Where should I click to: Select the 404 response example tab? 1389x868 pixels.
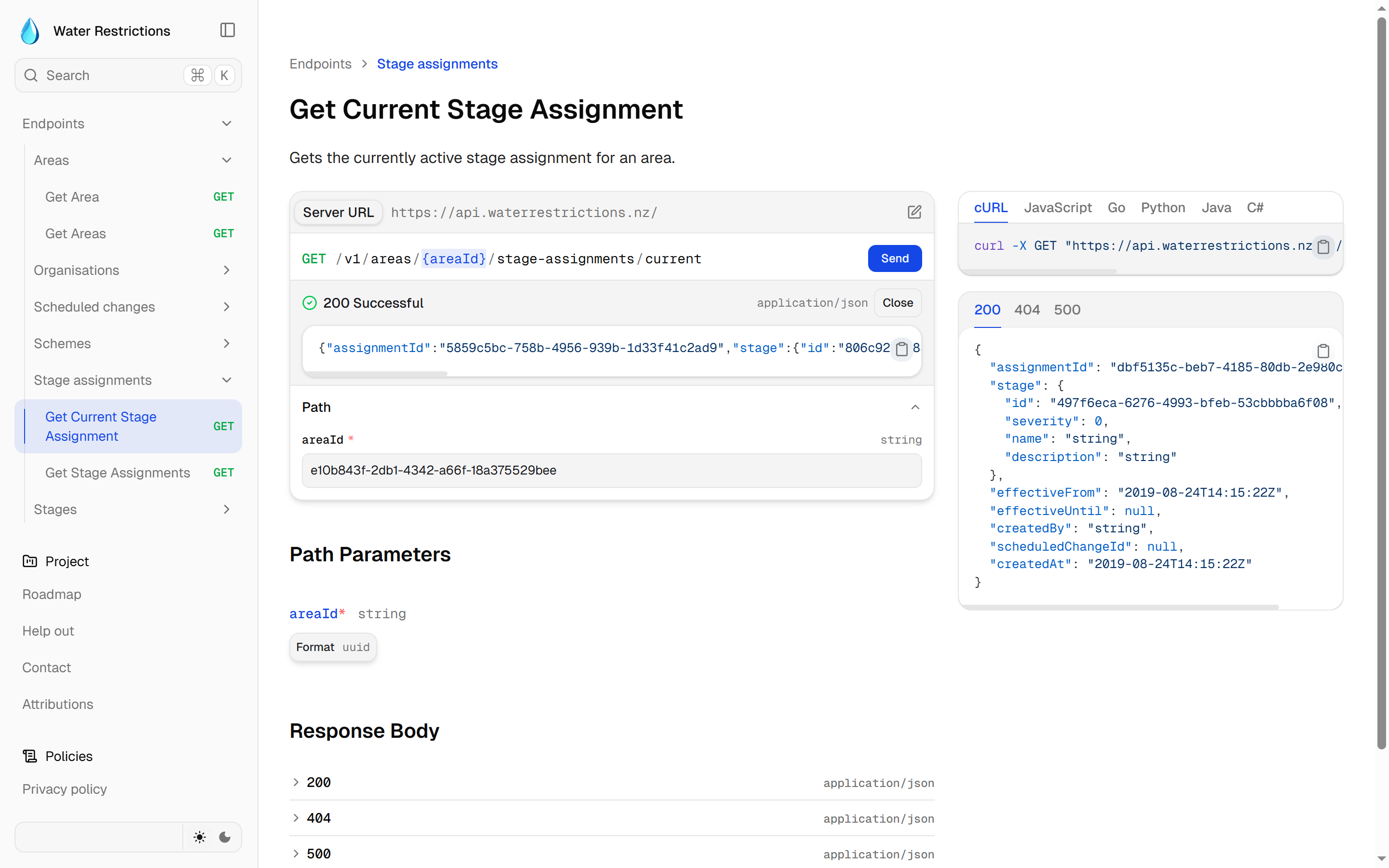pos(1026,310)
